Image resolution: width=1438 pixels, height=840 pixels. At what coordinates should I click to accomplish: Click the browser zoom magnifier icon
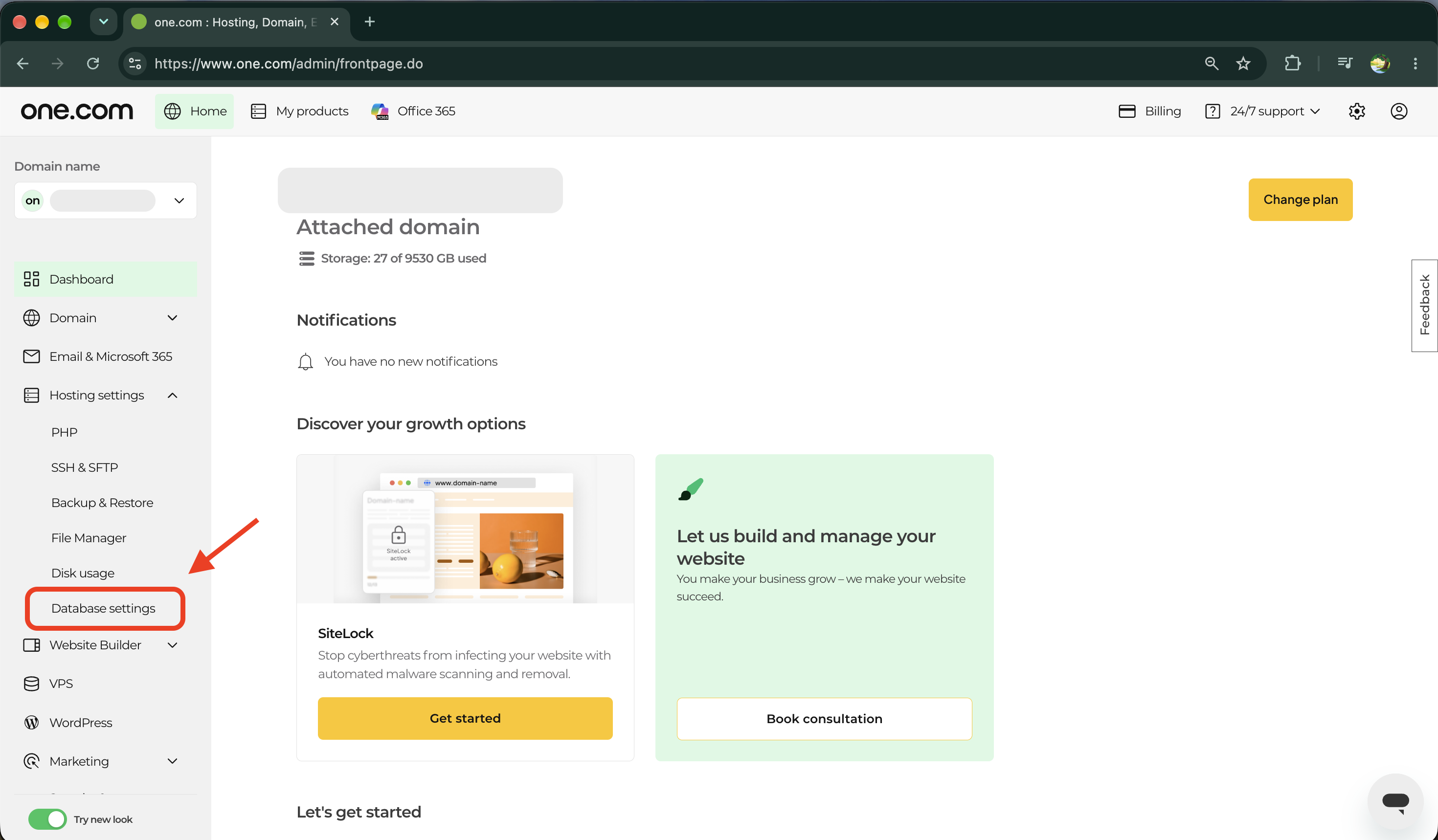pos(1212,63)
